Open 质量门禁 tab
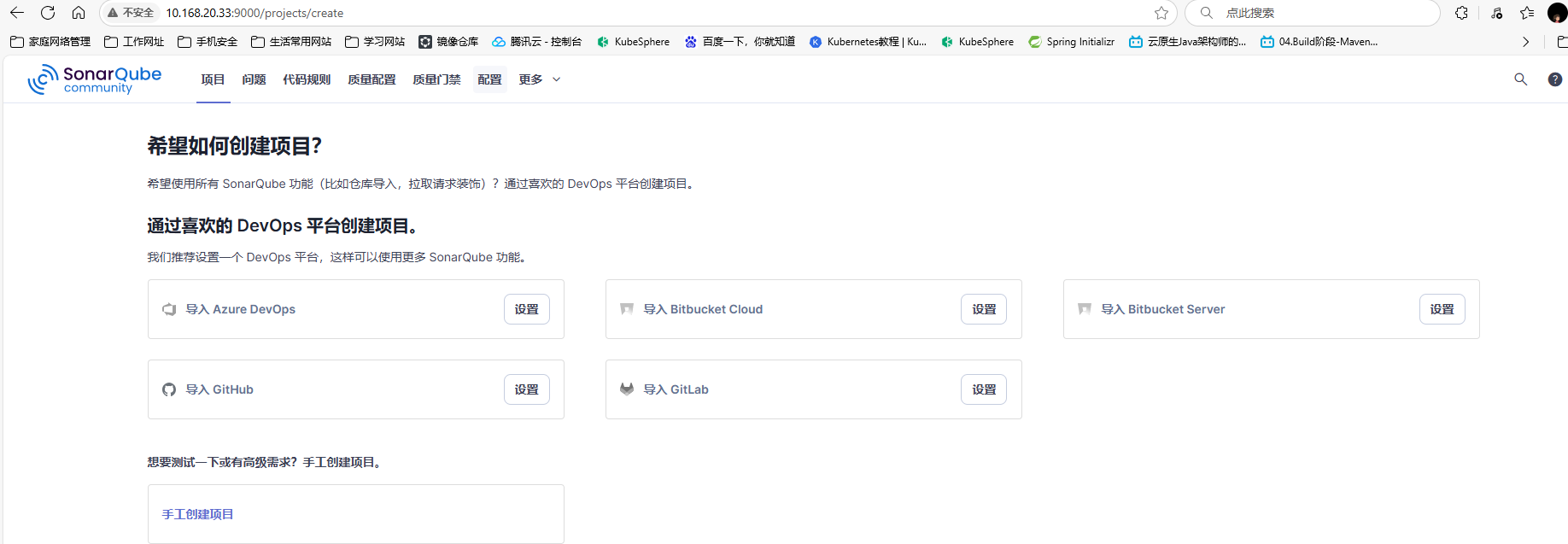Viewport: 1568px width, 544px height. tap(436, 79)
